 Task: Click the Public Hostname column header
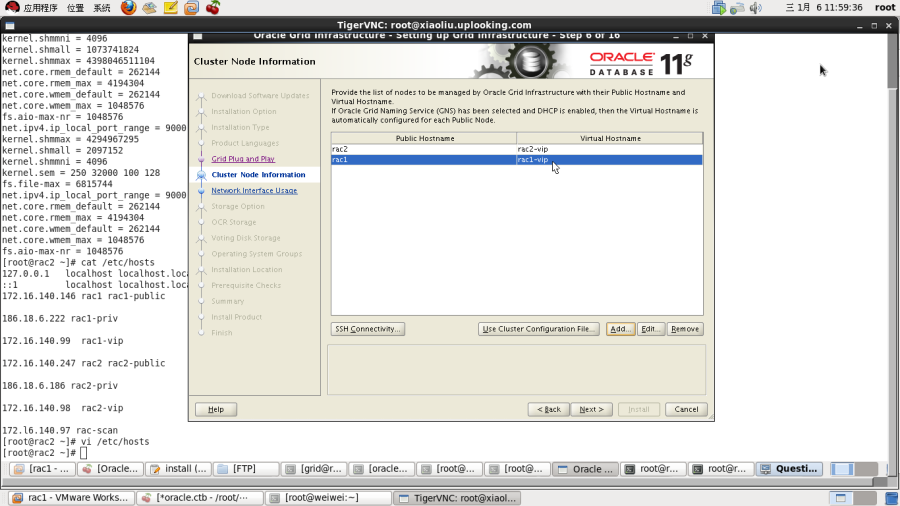(x=424, y=138)
